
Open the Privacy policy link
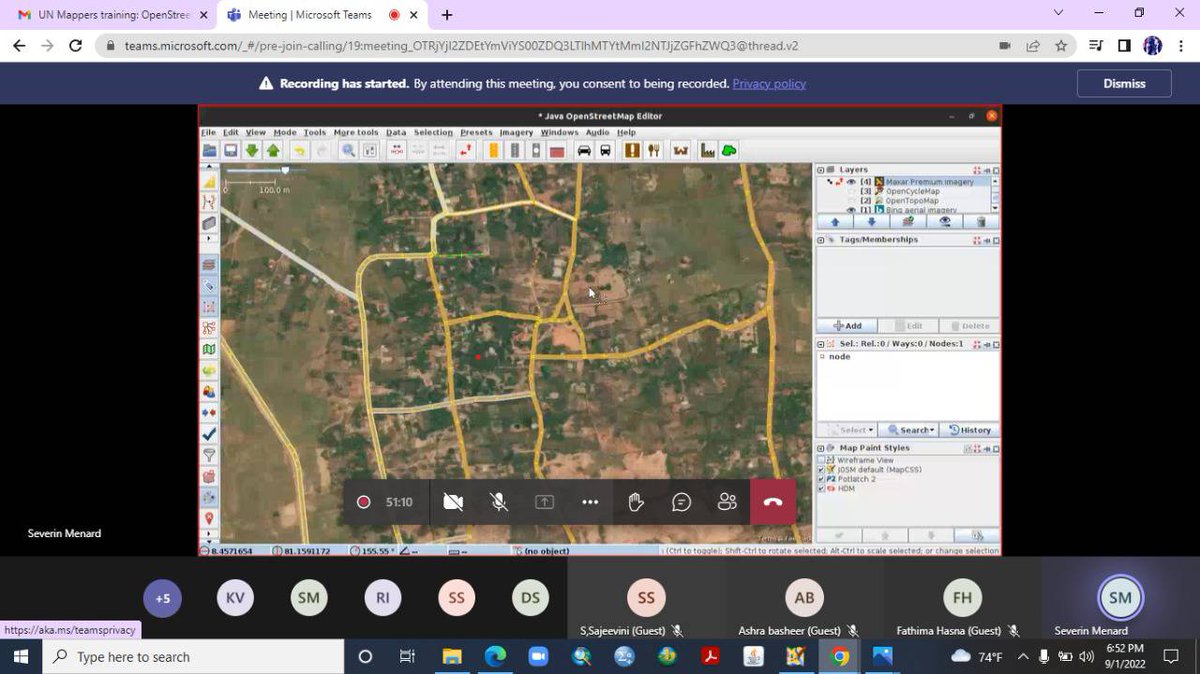click(x=769, y=84)
